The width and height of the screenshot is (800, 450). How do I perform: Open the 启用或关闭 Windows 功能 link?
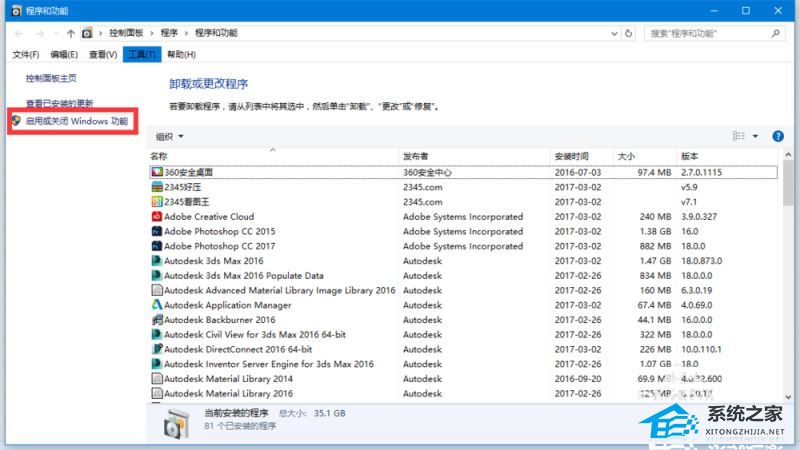[77, 121]
